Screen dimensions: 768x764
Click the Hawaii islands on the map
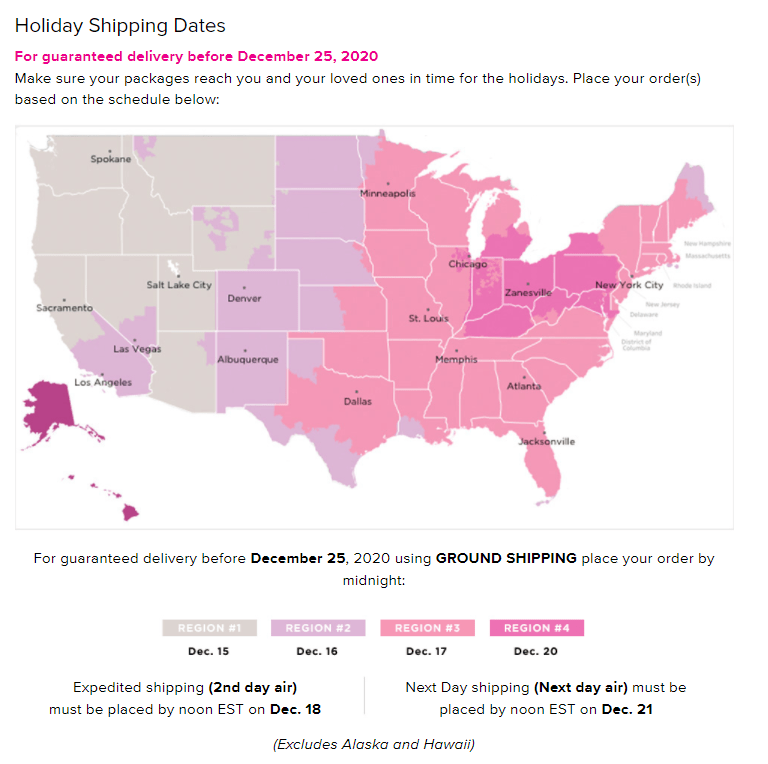pyautogui.click(x=129, y=512)
